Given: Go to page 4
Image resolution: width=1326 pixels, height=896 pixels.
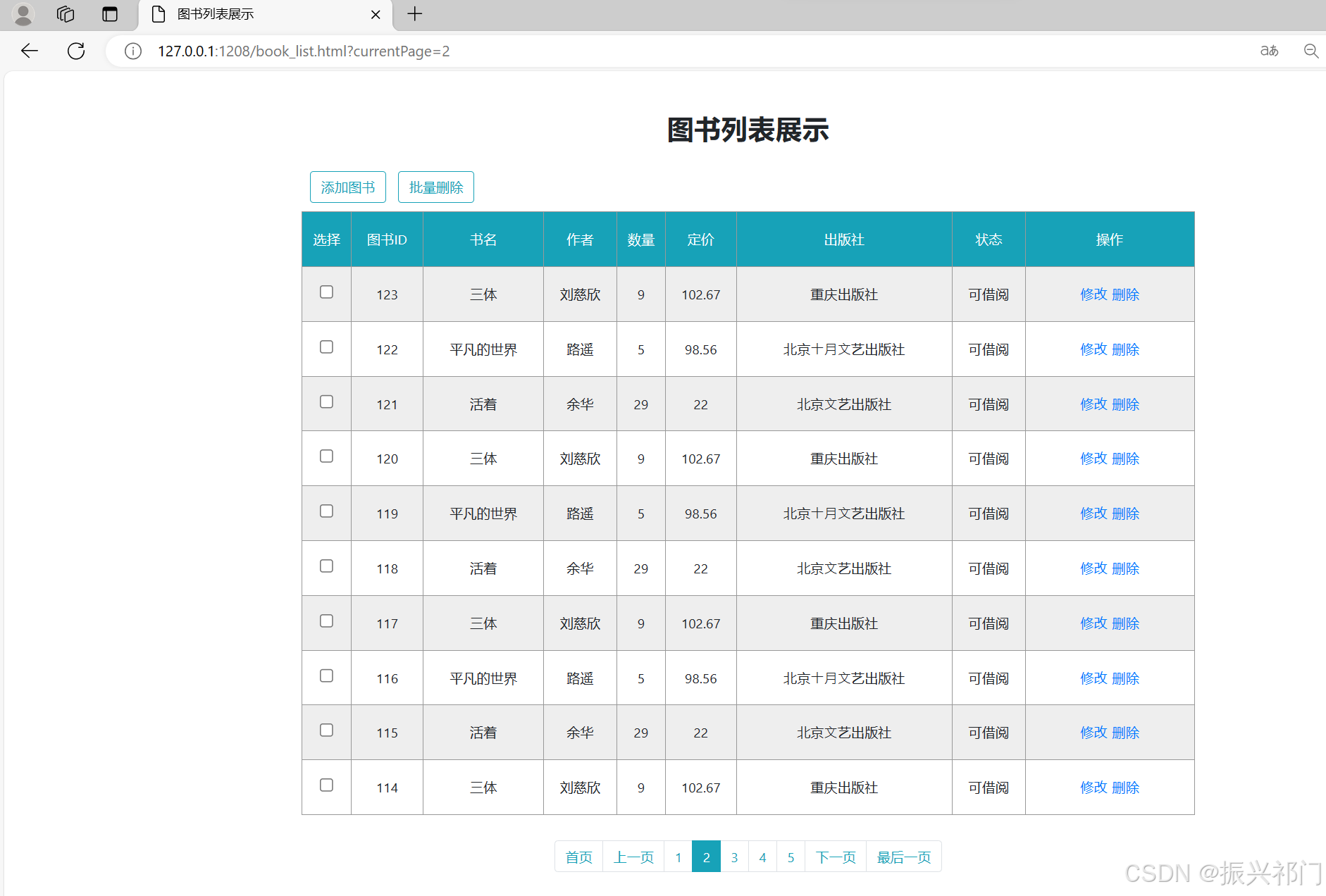Looking at the screenshot, I should point(763,857).
